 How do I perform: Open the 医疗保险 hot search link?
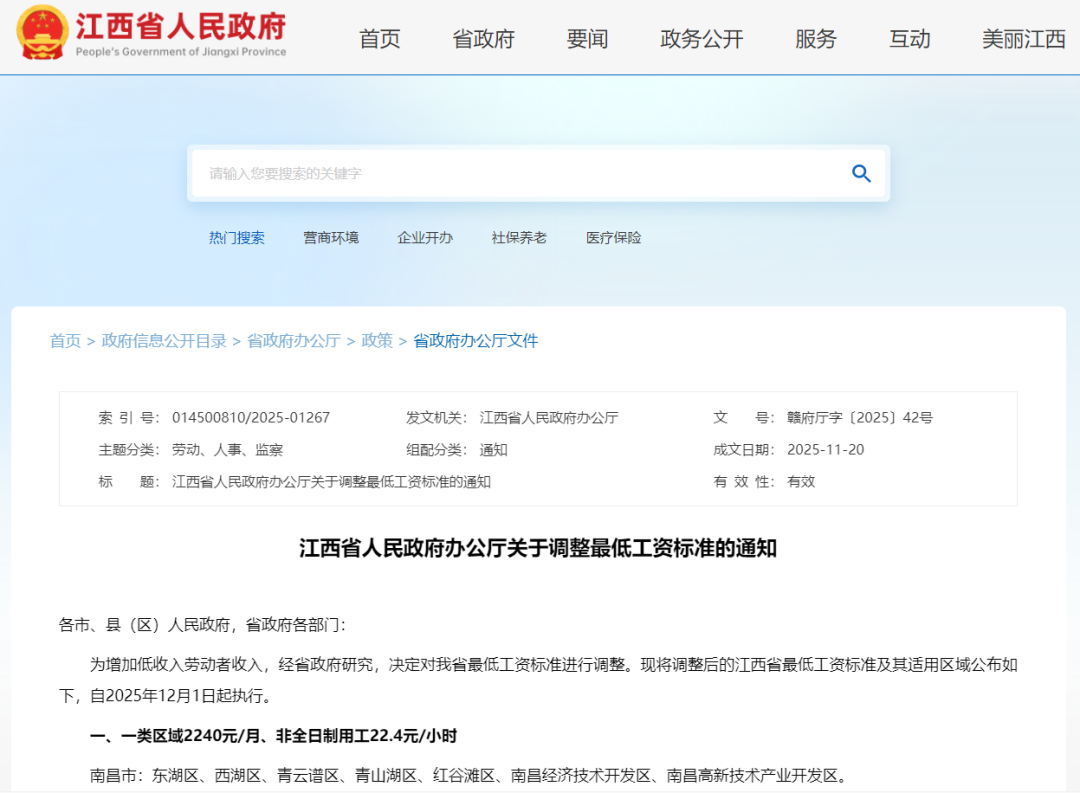pos(612,237)
